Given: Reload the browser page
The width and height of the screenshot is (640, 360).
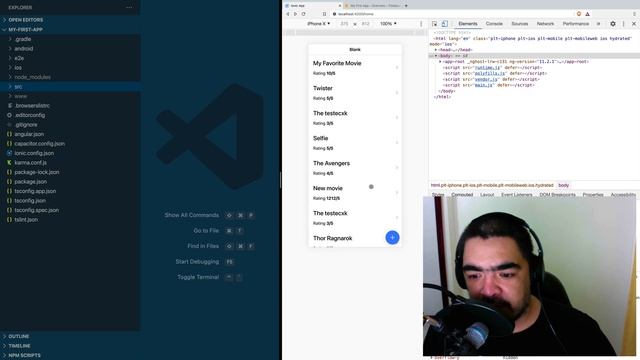Looking at the screenshot, I should point(303,14).
